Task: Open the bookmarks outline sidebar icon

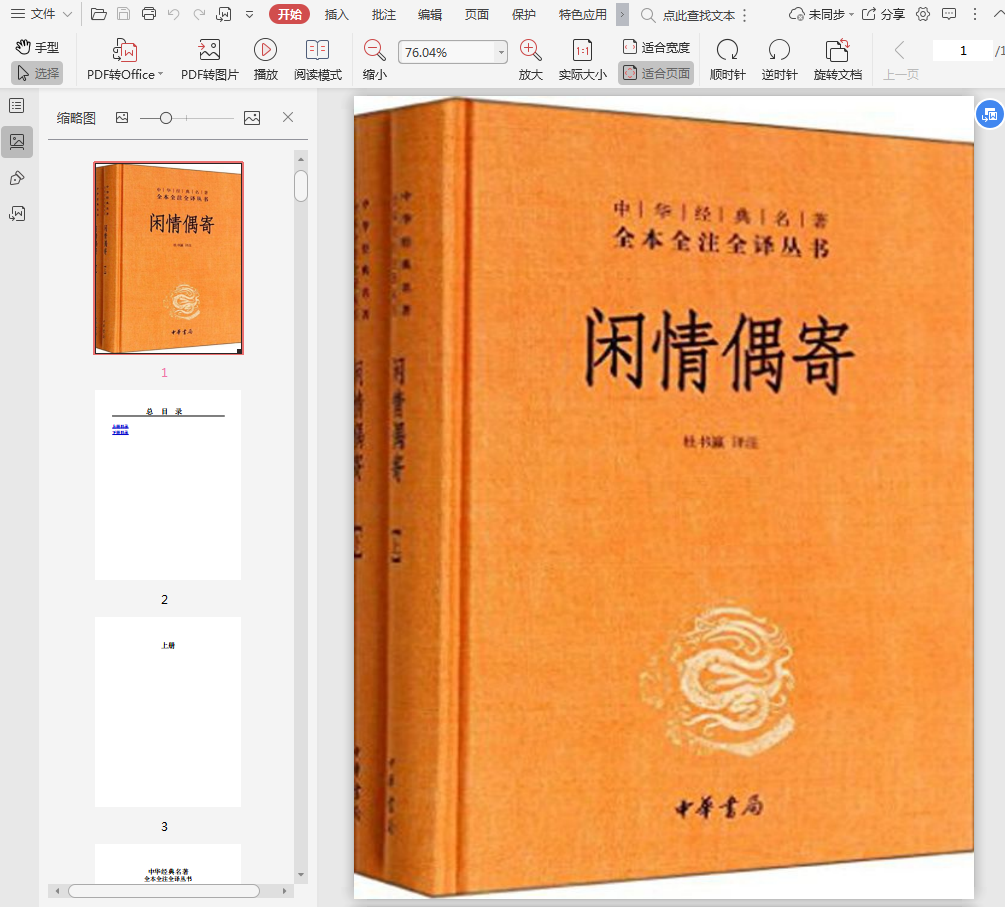Action: (17, 106)
